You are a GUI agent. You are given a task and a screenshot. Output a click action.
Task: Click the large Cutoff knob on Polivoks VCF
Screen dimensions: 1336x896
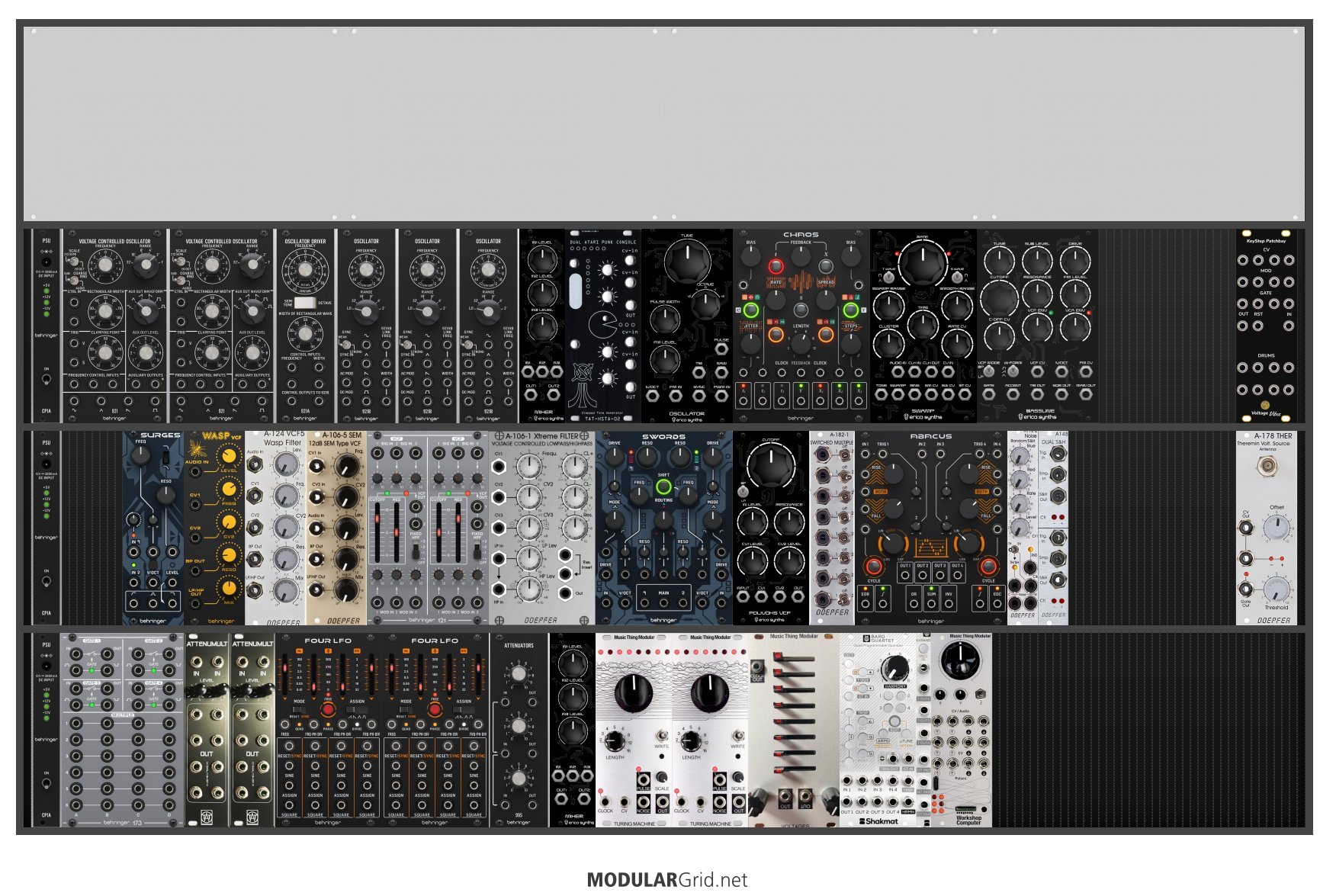click(x=771, y=464)
